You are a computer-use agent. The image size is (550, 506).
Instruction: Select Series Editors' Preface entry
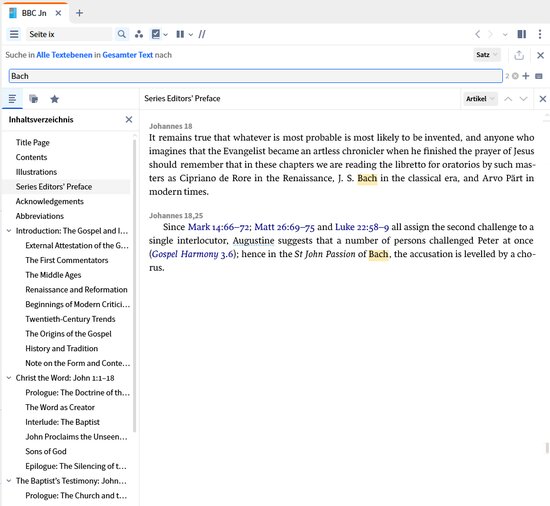click(x=54, y=187)
